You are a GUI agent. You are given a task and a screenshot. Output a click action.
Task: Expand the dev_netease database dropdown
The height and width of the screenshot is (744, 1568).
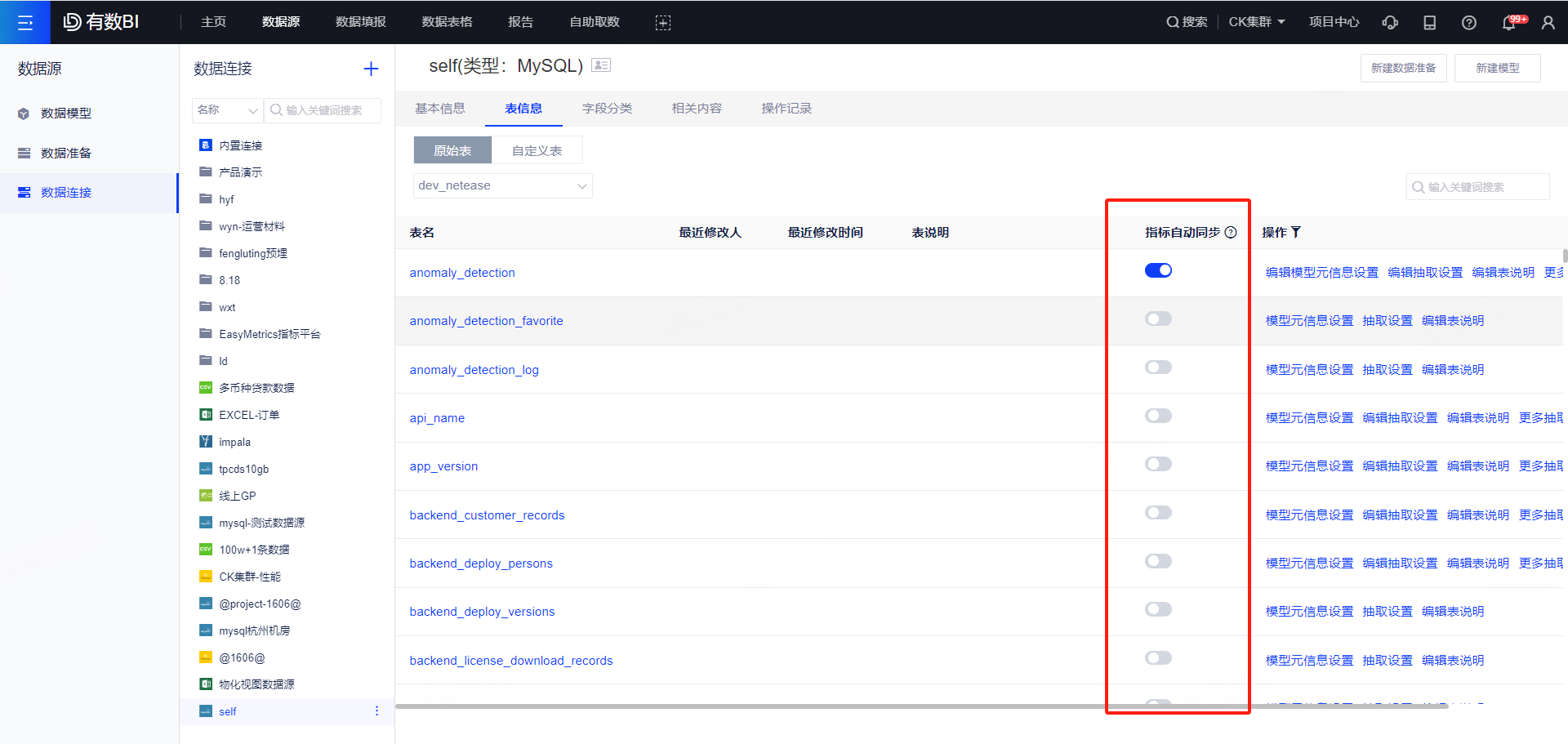tap(502, 186)
